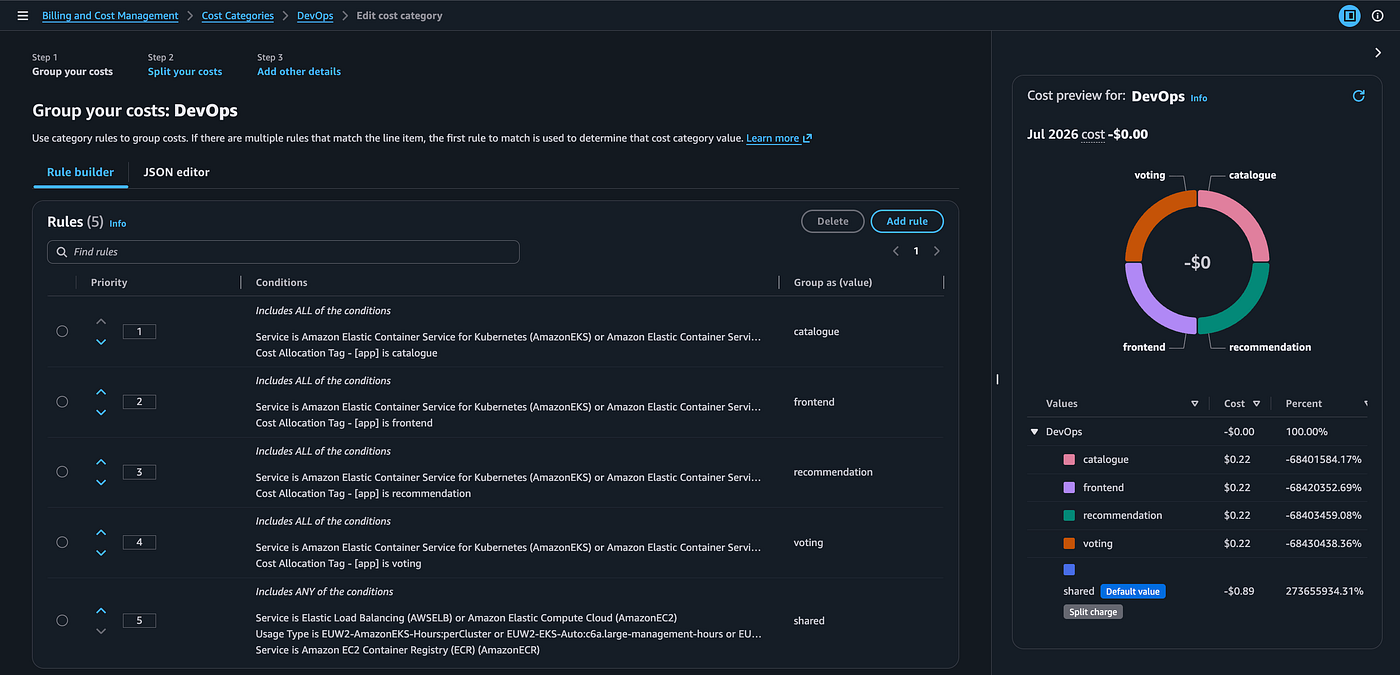The width and height of the screenshot is (1400, 675).
Task: Click the orange voting color swatch
Action: 1069,544
